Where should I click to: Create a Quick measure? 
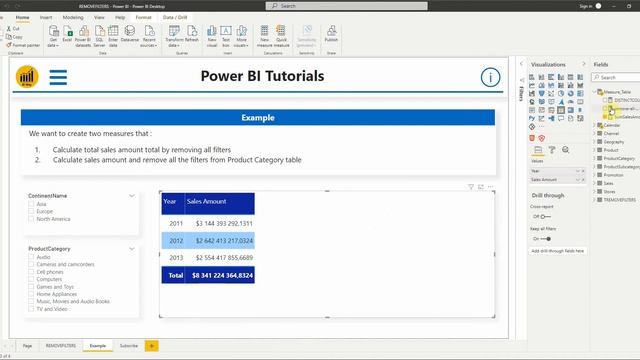281,36
